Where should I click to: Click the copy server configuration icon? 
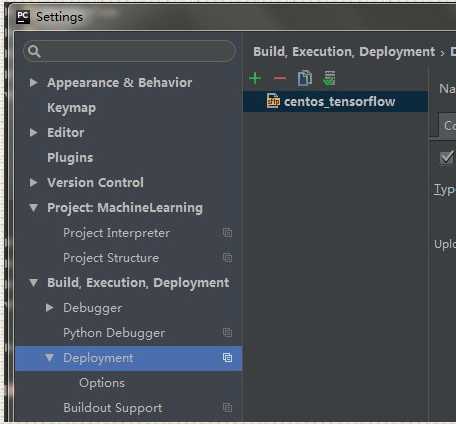[305, 78]
